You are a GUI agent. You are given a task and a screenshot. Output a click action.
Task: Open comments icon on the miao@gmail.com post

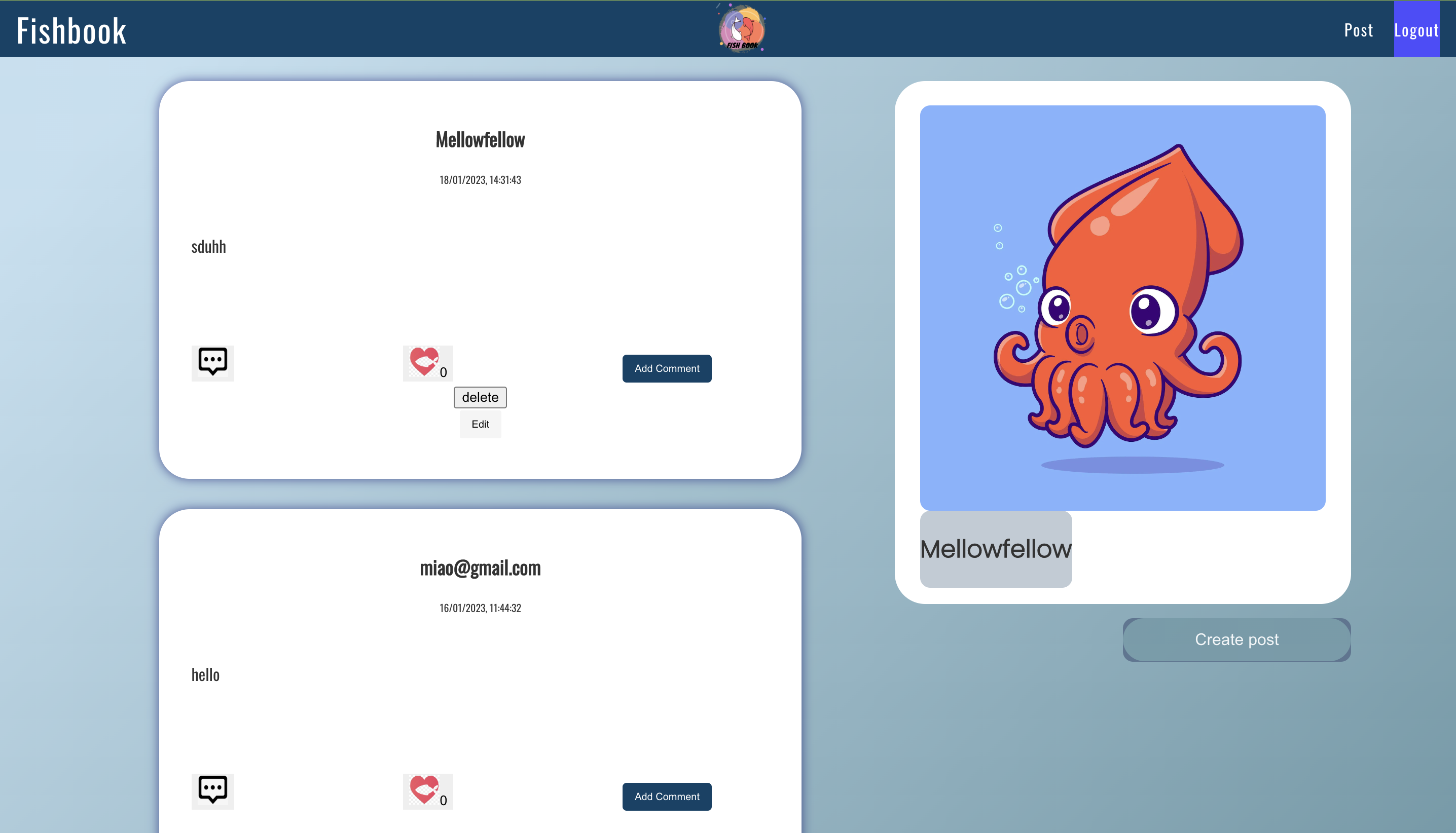212,790
